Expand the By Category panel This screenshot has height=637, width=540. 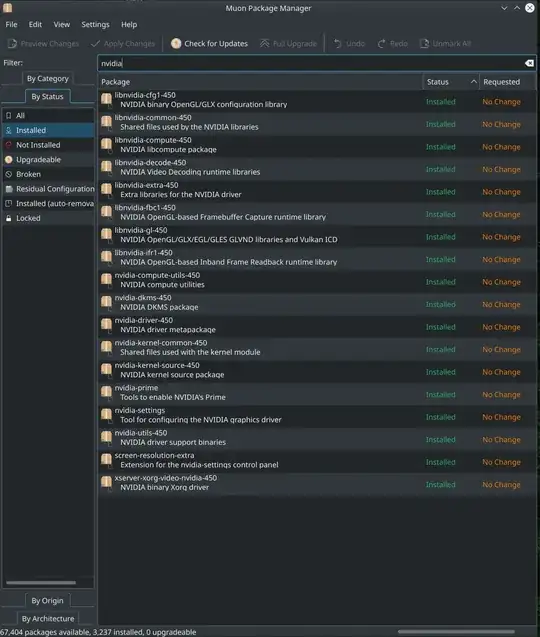click(x=48, y=78)
